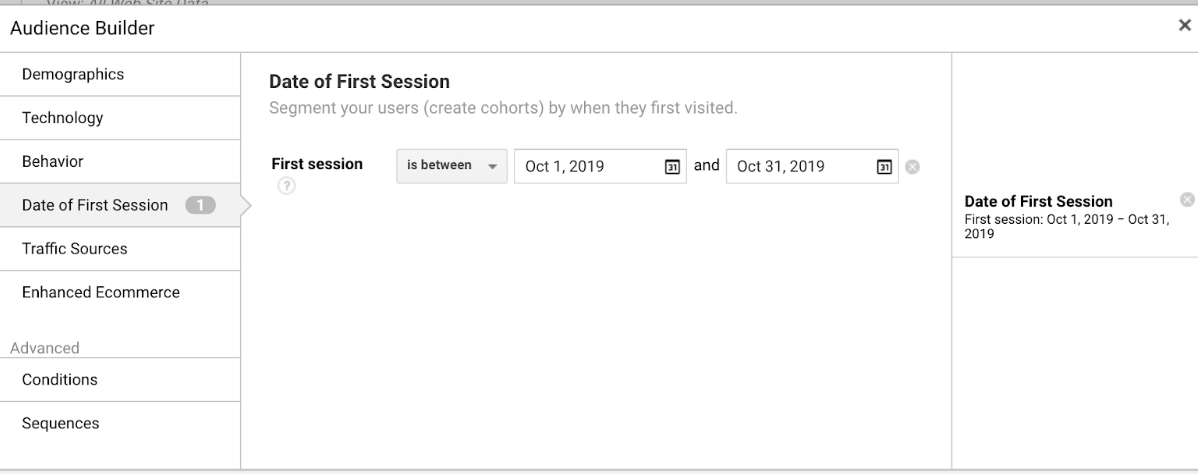Close the Audience Builder dialog

point(1184,25)
